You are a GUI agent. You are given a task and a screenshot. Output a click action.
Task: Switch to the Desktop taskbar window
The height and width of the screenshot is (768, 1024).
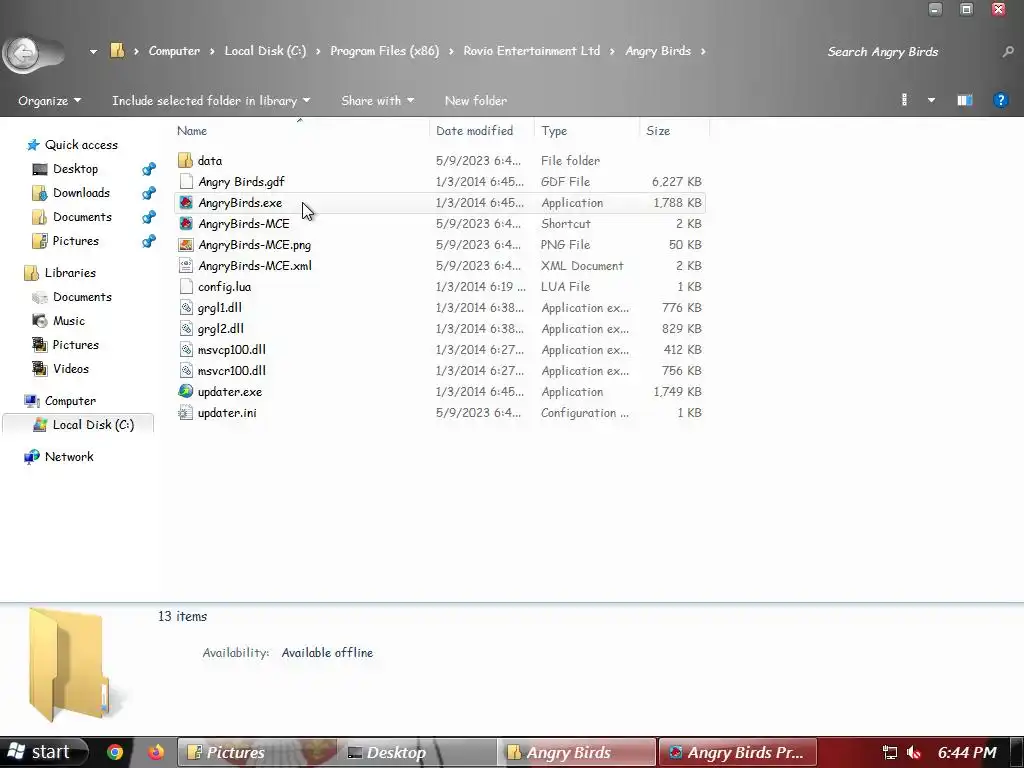[x=417, y=752]
